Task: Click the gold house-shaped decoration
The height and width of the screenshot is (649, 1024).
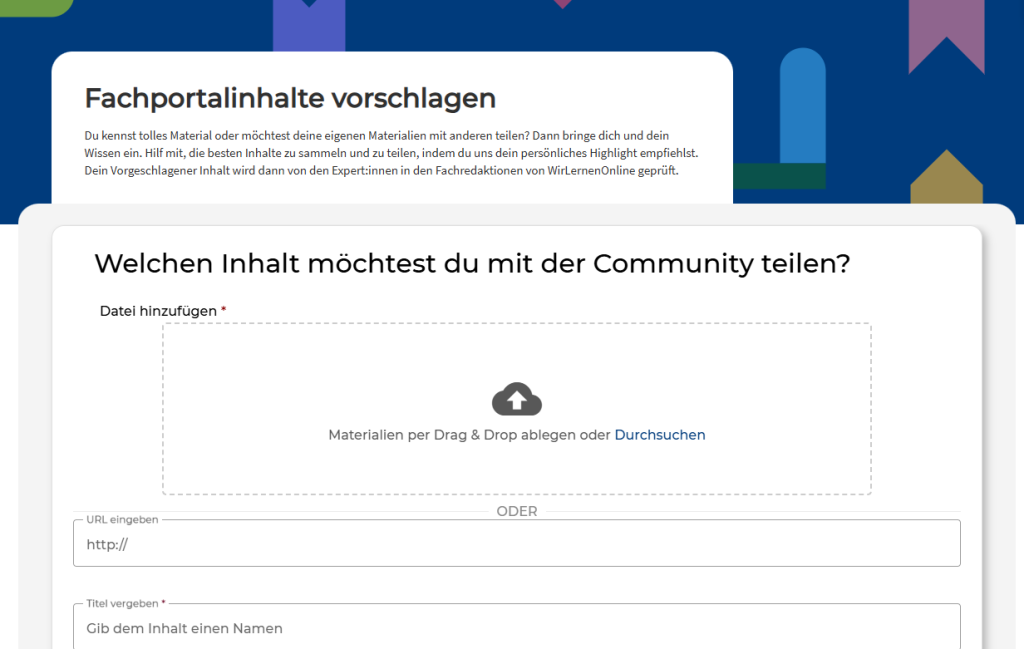Action: [x=946, y=180]
